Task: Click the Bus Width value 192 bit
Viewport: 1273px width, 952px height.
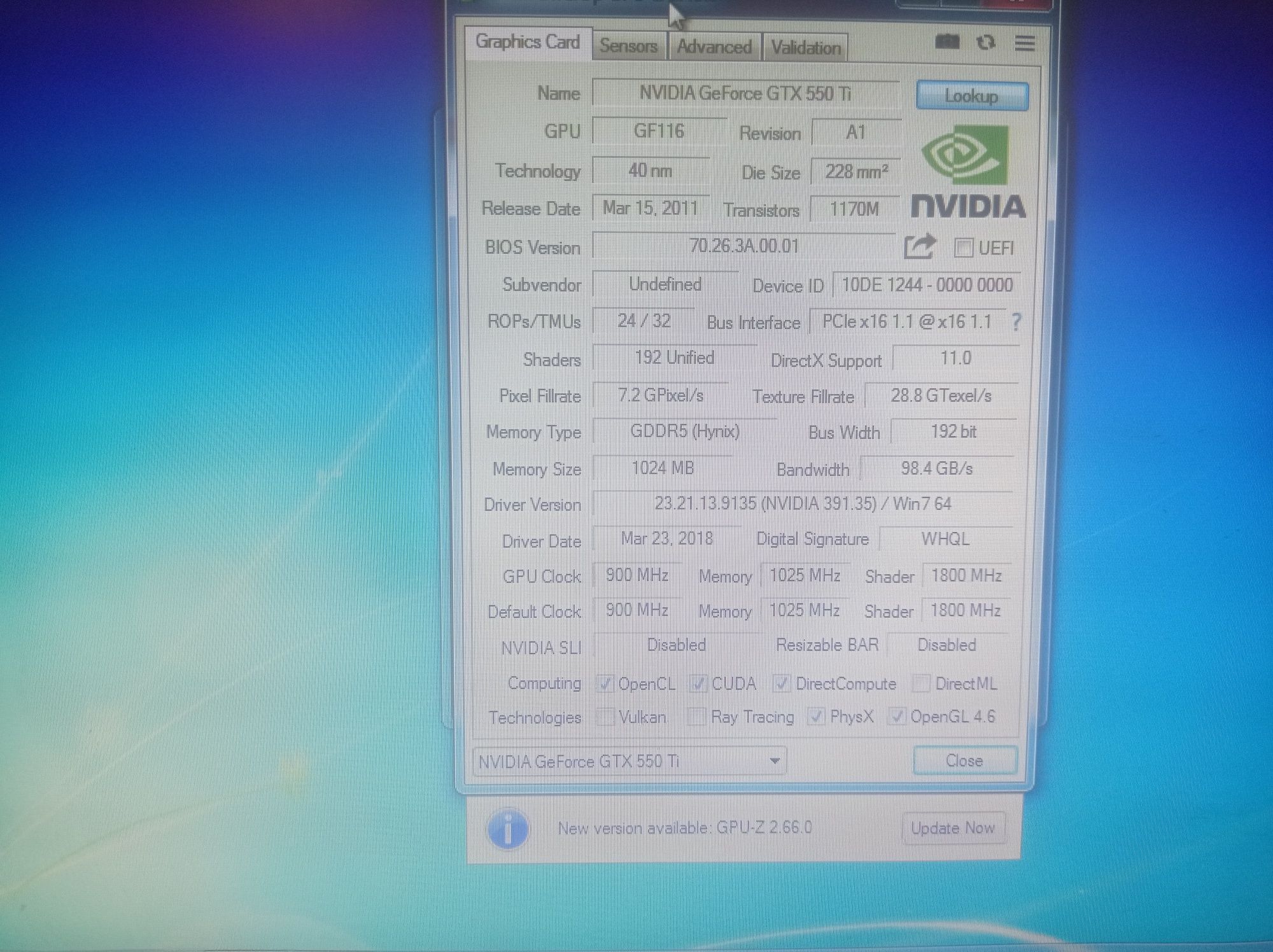Action: 953,431
